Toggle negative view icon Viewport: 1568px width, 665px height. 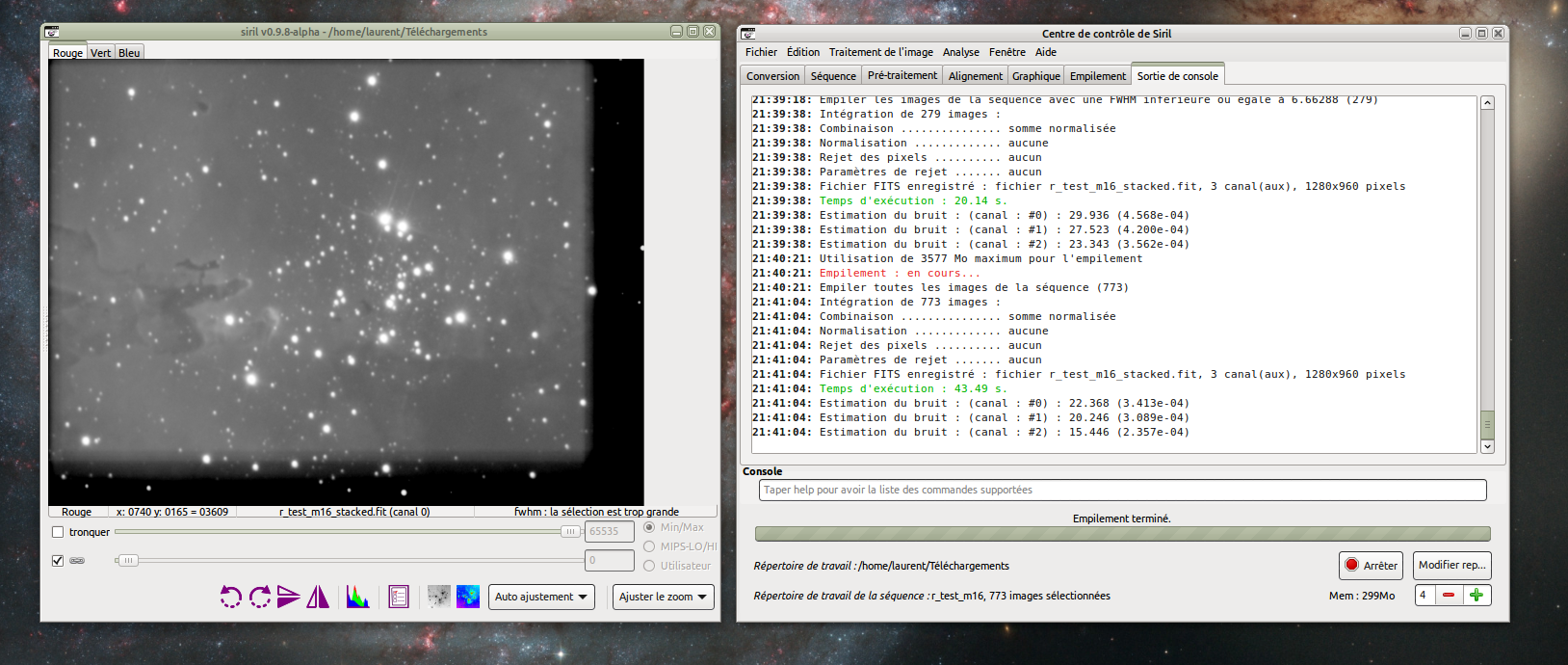tap(439, 597)
